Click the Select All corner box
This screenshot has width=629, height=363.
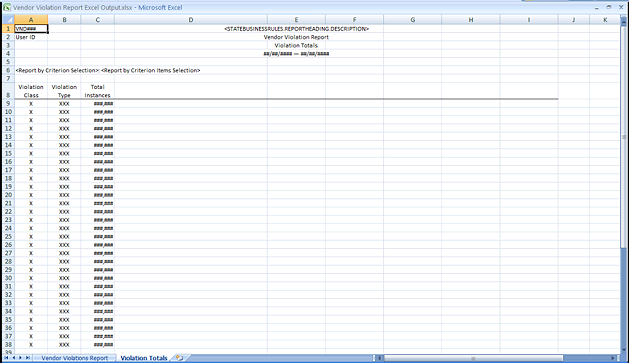[x=8, y=20]
